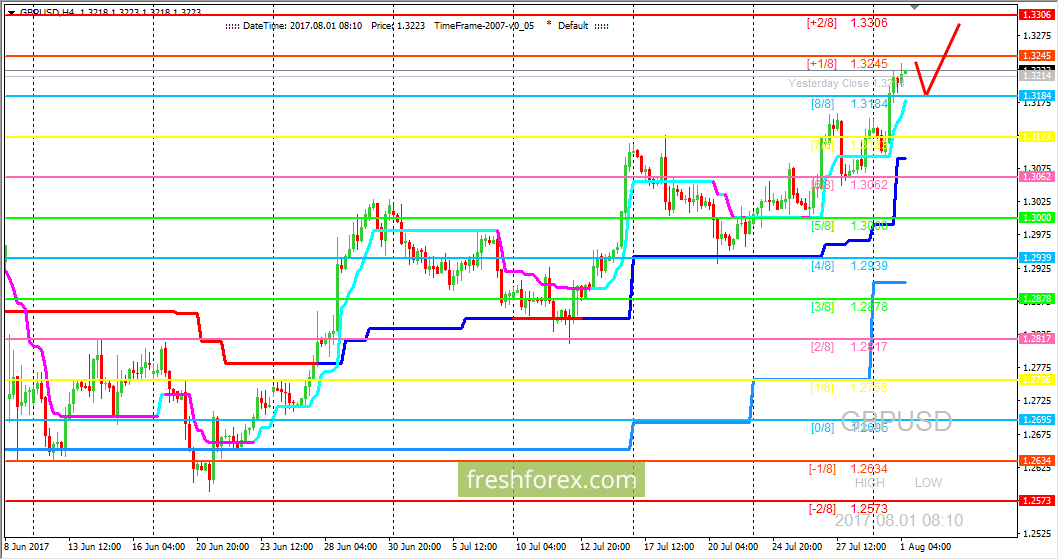Click the 23 Jun 12:00 time axis label
This screenshot has width=1059, height=560.
[x=286, y=546]
